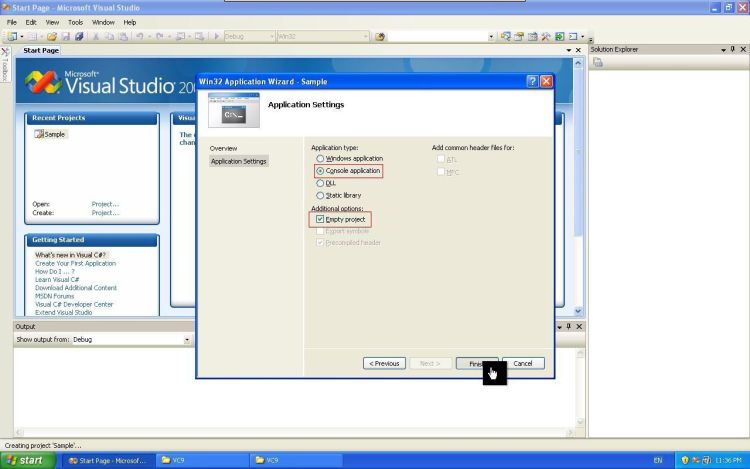Open the Find combo box dropdown arrow
The width and height of the screenshot is (750, 469).
(491, 36)
